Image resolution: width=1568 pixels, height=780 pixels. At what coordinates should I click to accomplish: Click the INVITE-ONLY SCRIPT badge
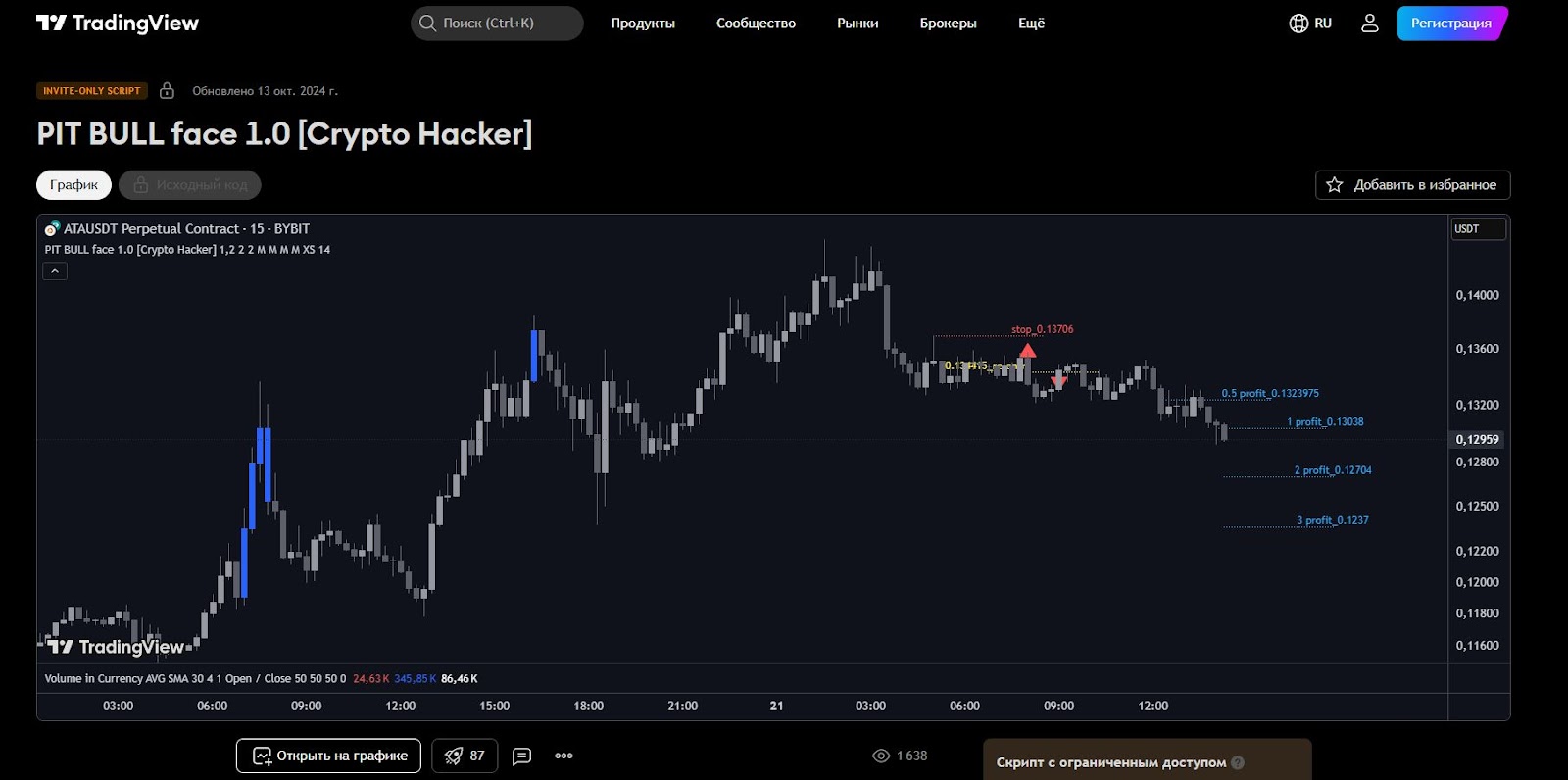[x=92, y=91]
